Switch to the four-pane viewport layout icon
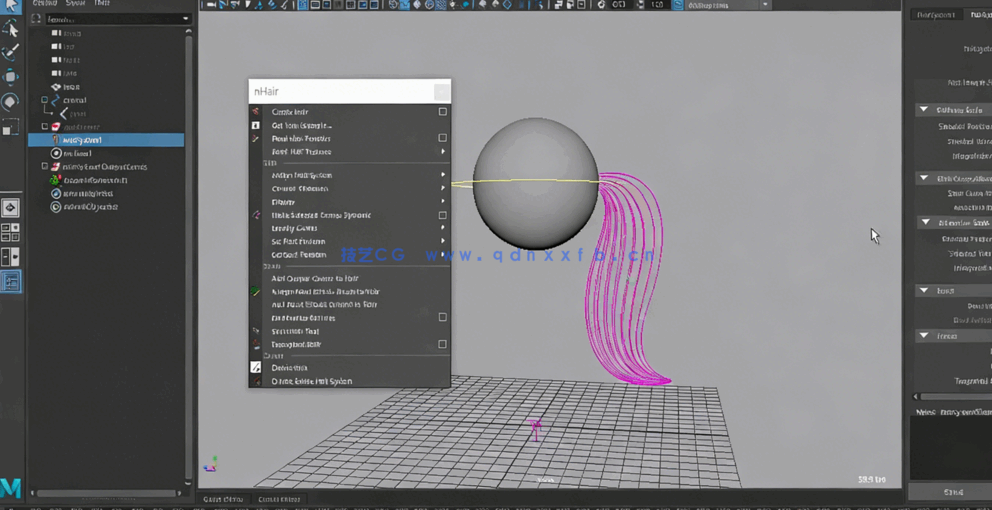The height and width of the screenshot is (510, 992). click(10, 232)
